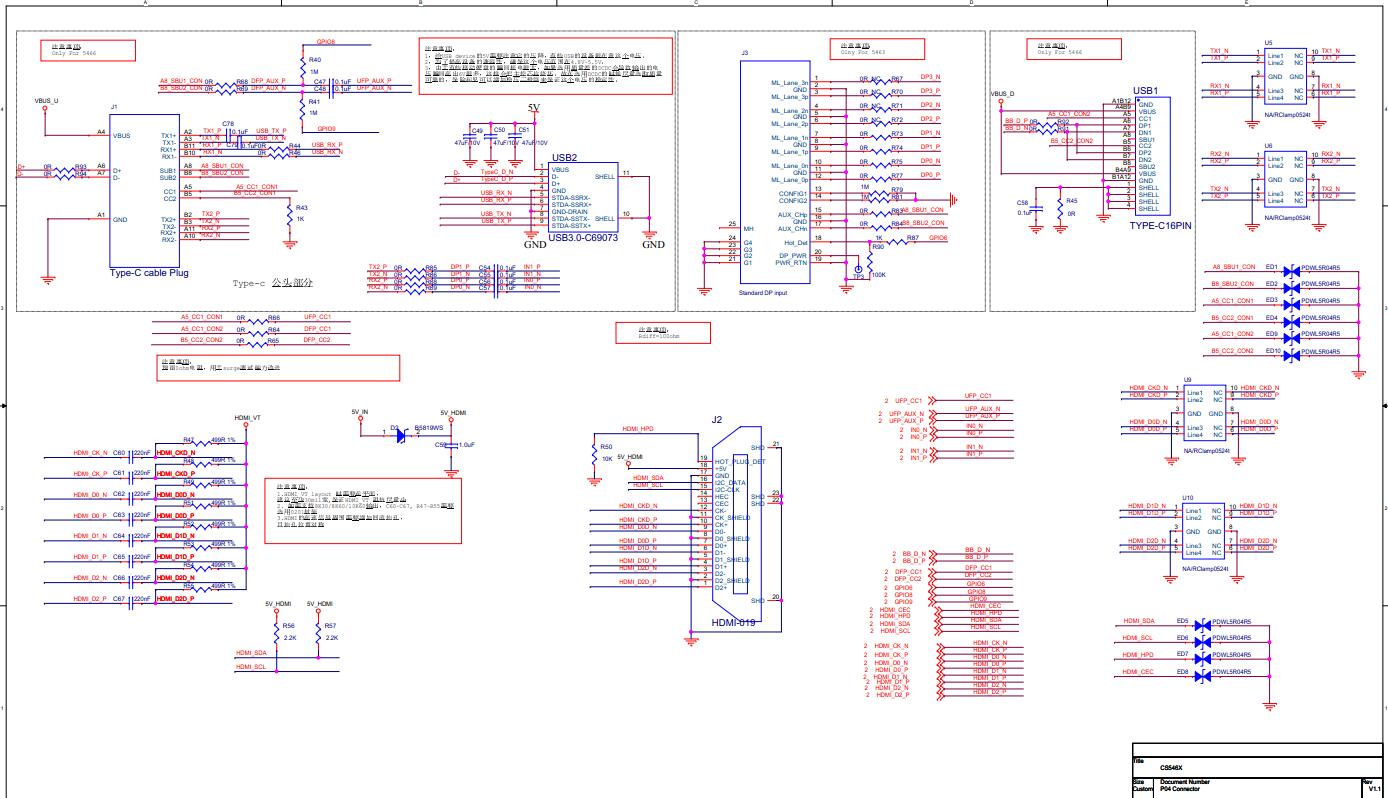Click the I2C_DATA pin name on J2
Viewport: 1388px width, 798px height.
[731, 482]
